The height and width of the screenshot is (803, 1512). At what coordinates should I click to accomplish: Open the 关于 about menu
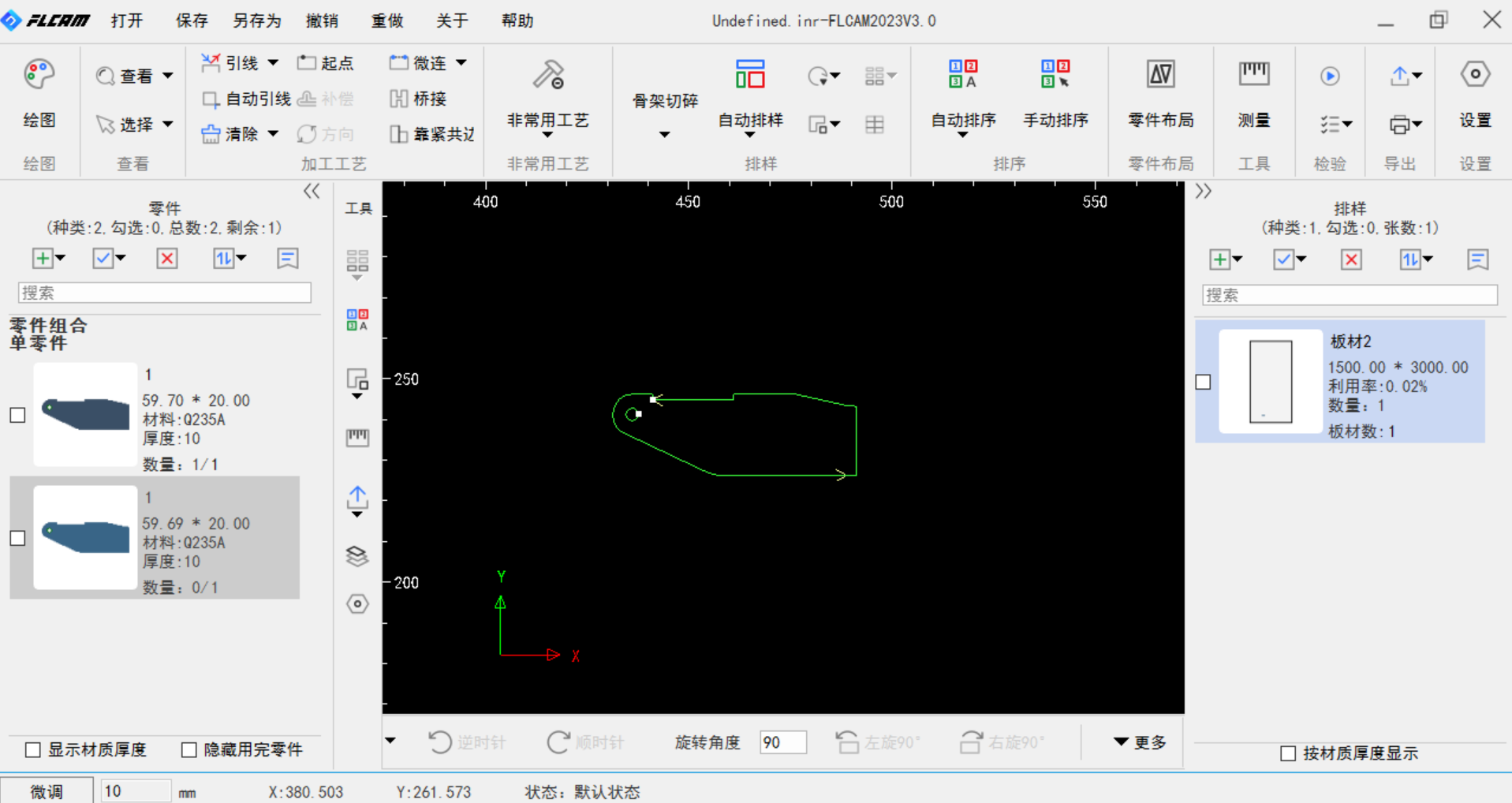coord(452,21)
